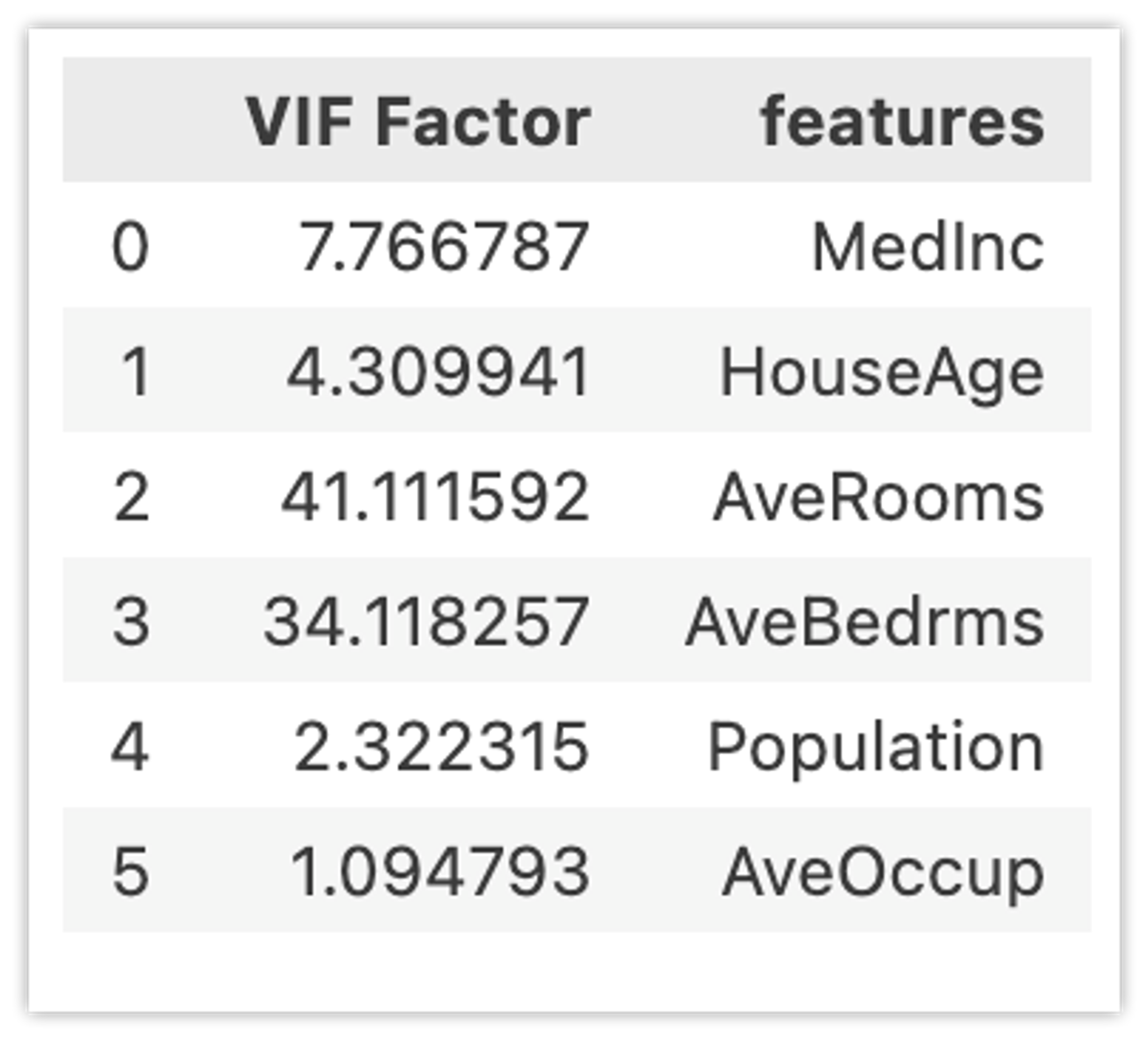
Task: Click the VIF value 2.322315
Action: [x=442, y=747]
